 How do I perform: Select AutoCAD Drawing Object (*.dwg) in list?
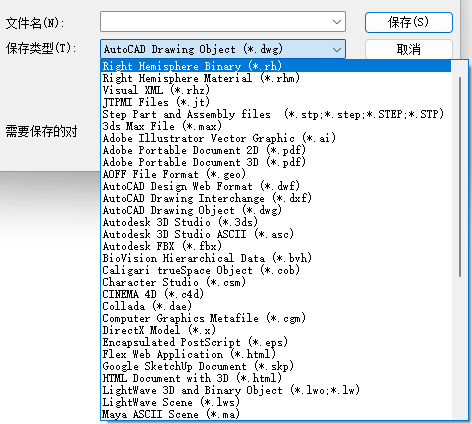pos(277,210)
